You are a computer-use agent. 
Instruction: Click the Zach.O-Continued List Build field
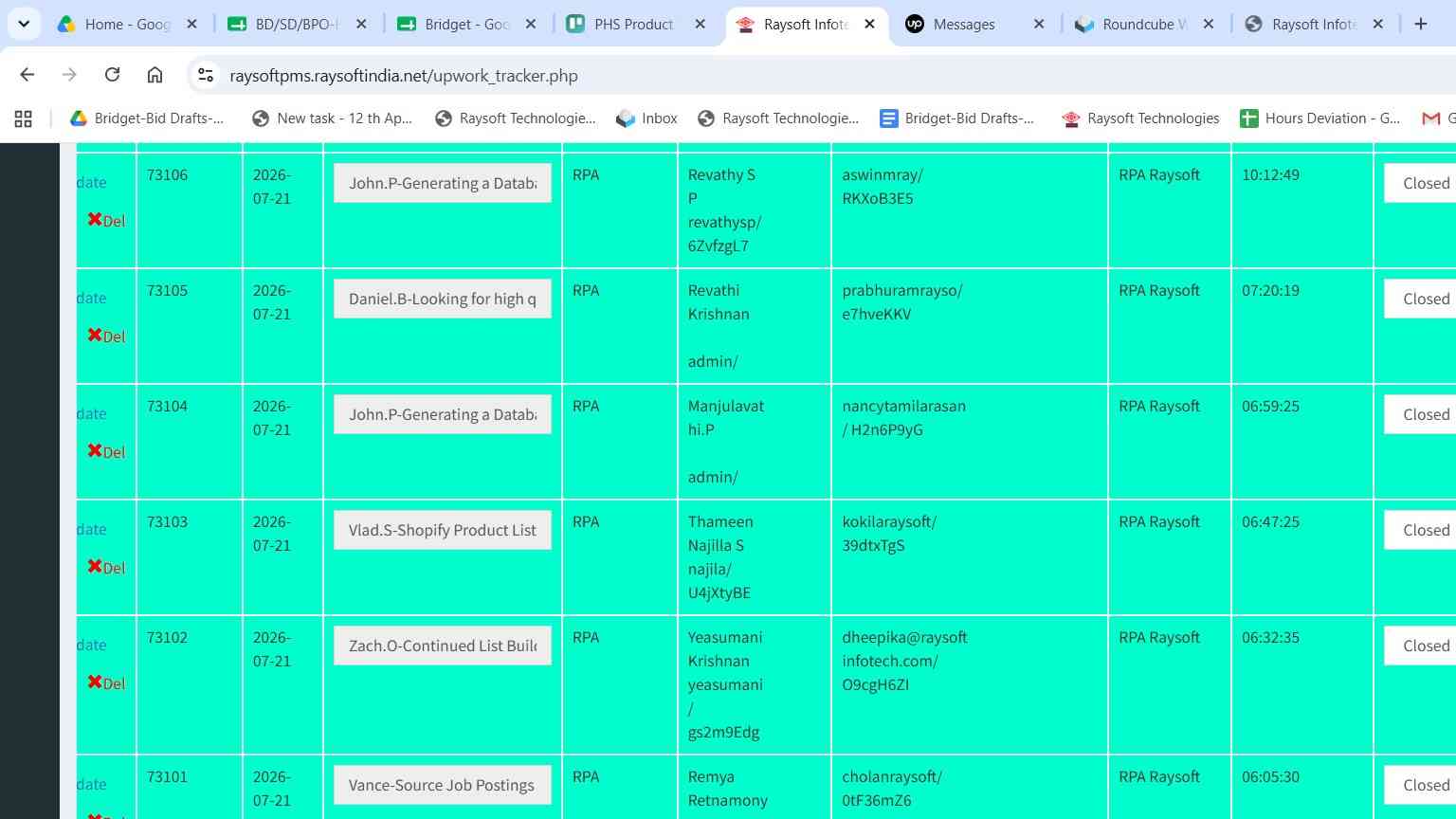(x=443, y=646)
